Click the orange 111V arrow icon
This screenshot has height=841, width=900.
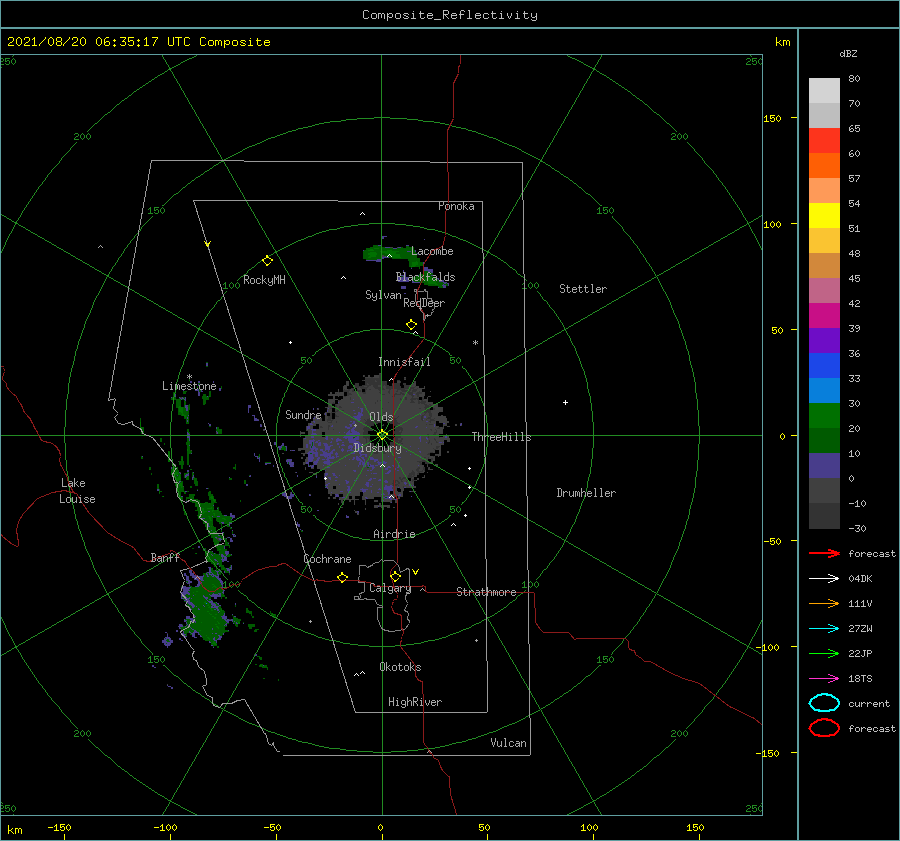(824, 603)
